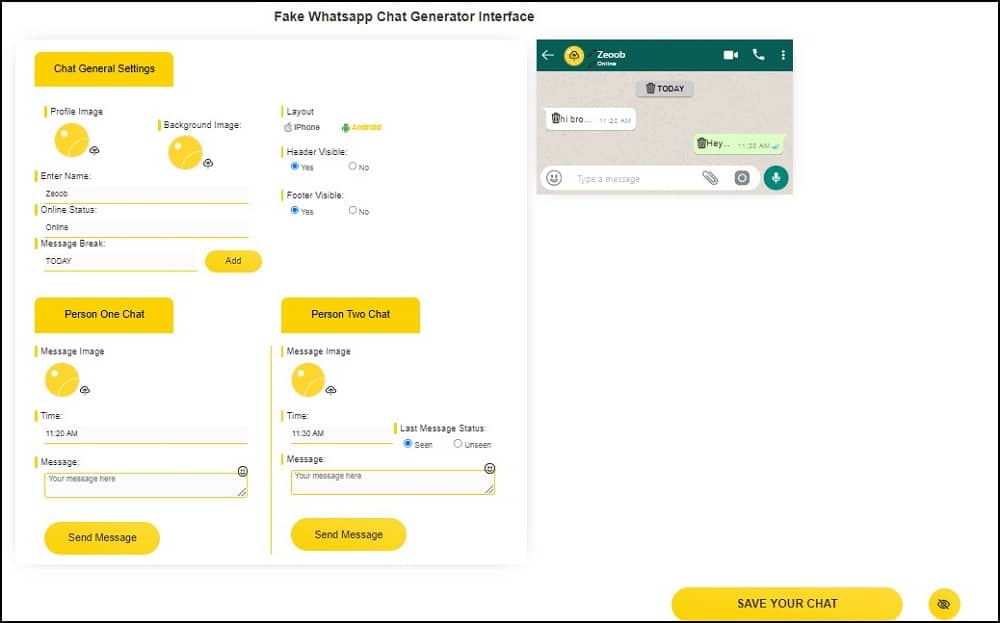1000x623 pixels.
Task: Open emoji picker for Person Two message
Action: tap(490, 469)
